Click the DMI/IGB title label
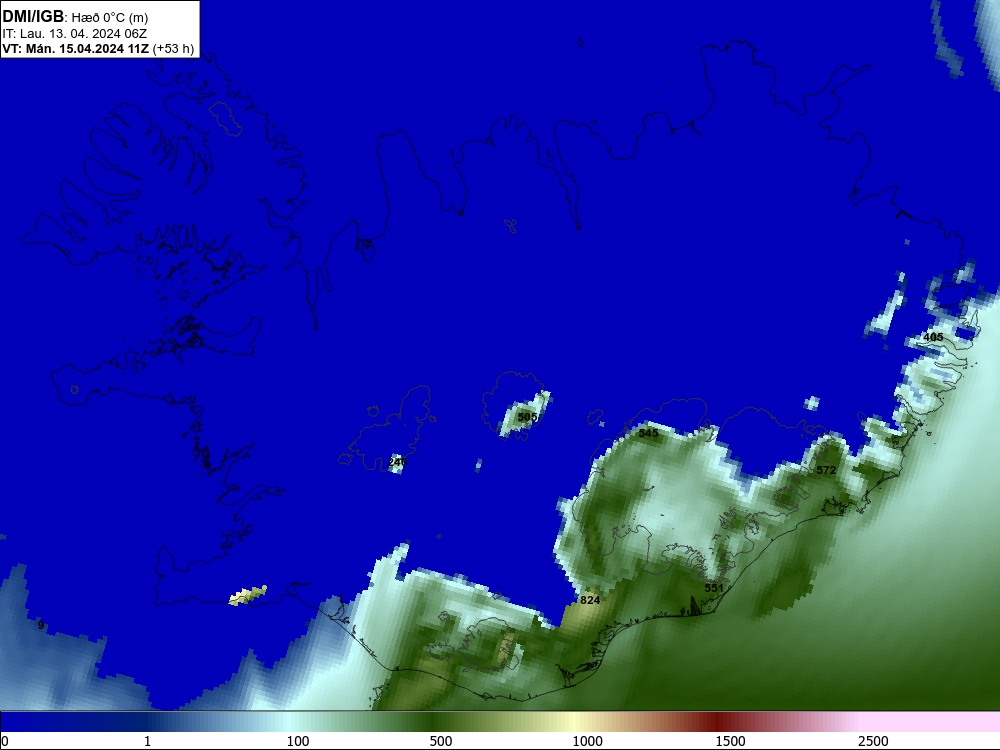This screenshot has width=1000, height=750. click(x=33, y=17)
